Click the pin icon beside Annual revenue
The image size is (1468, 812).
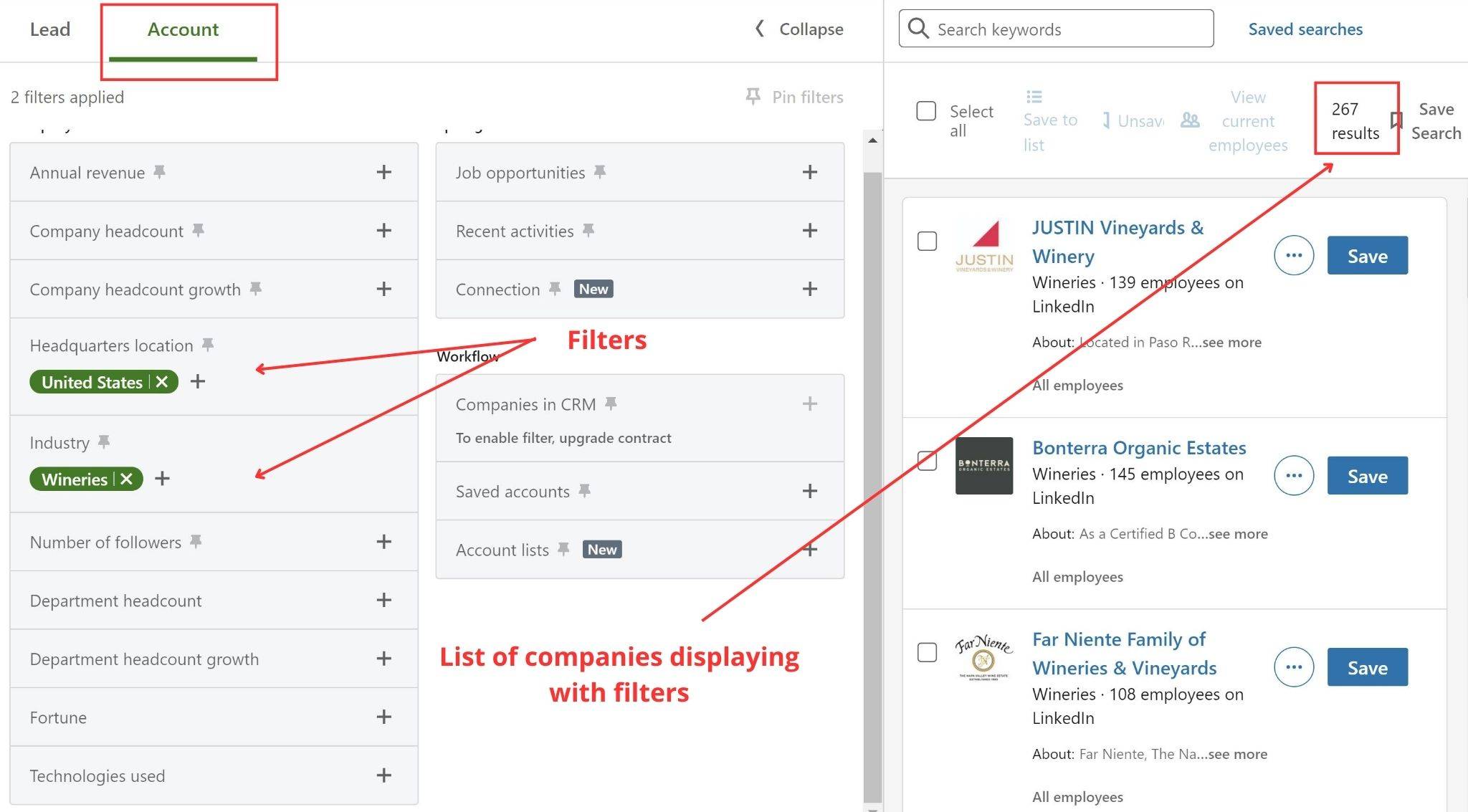click(160, 172)
